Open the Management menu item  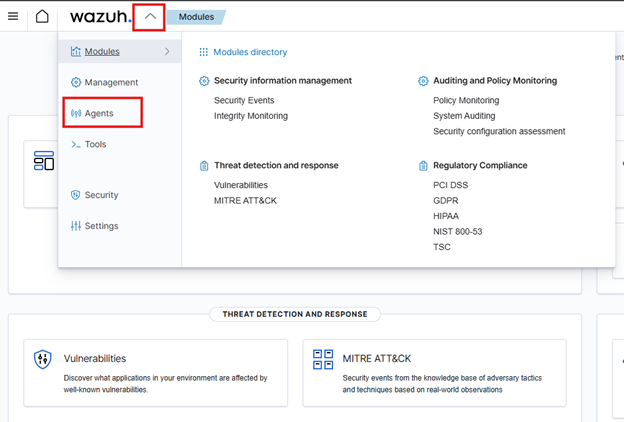(111, 82)
